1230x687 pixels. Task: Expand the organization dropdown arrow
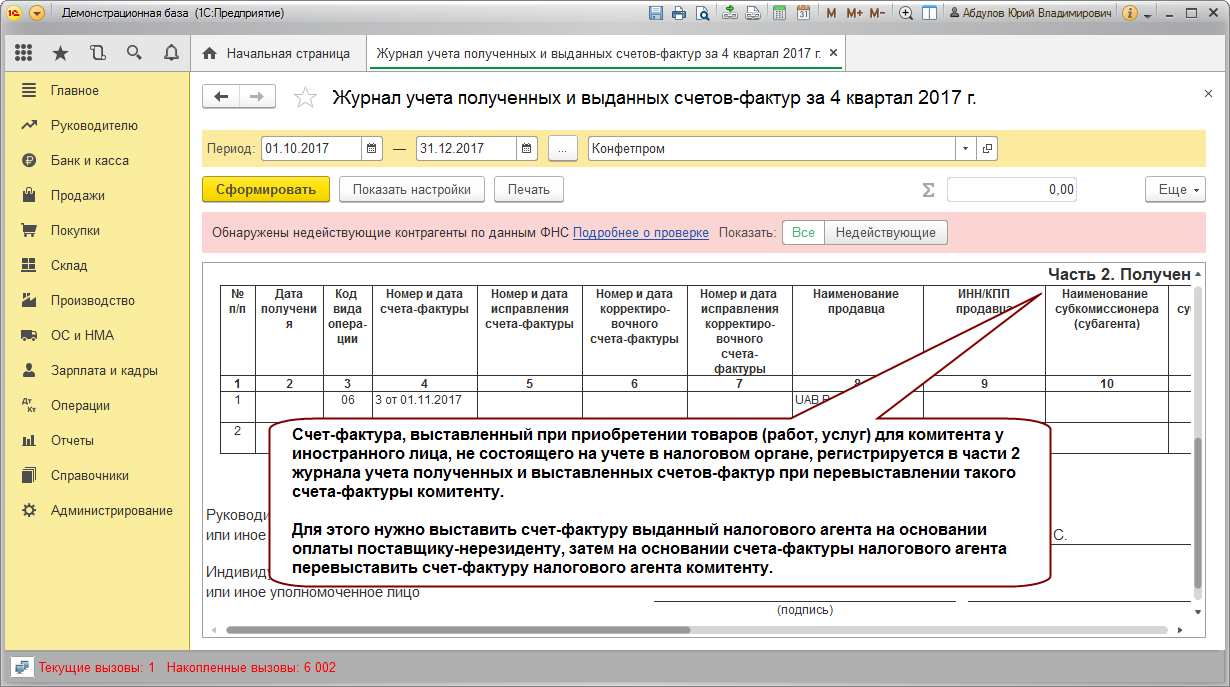[x=965, y=148]
